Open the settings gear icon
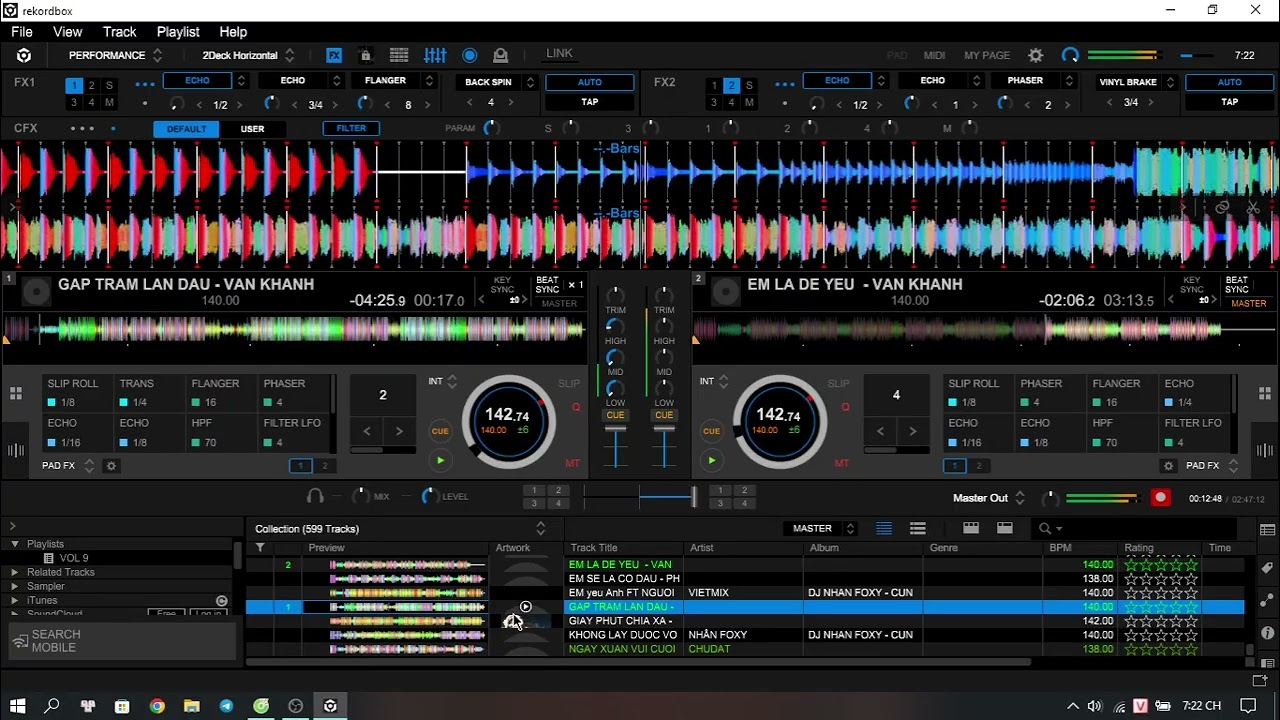This screenshot has width=1280, height=720. click(1036, 56)
